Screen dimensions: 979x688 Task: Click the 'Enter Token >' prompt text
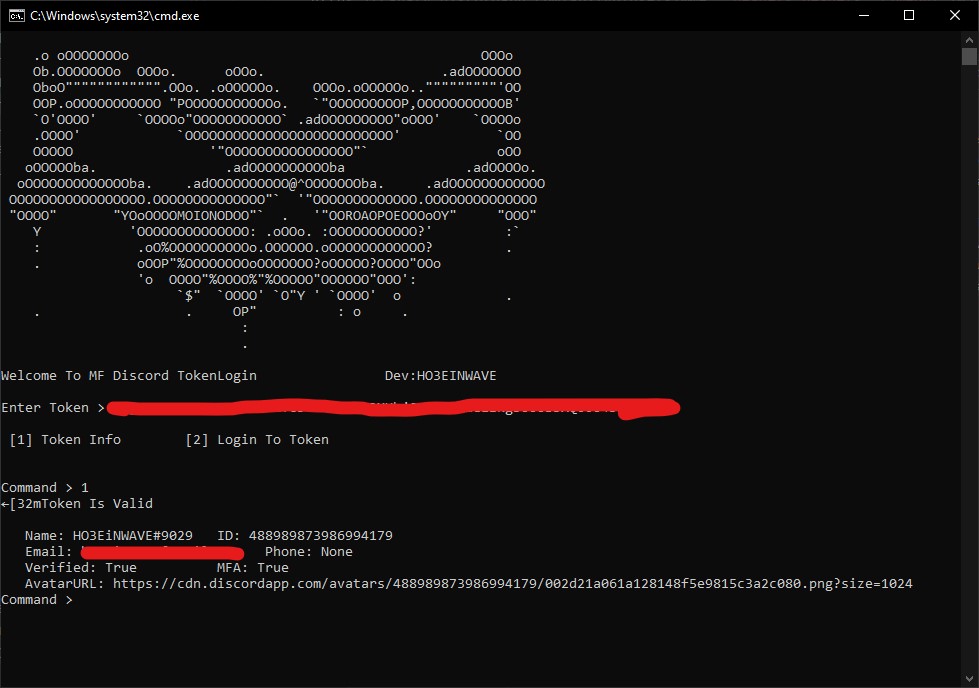(x=53, y=408)
